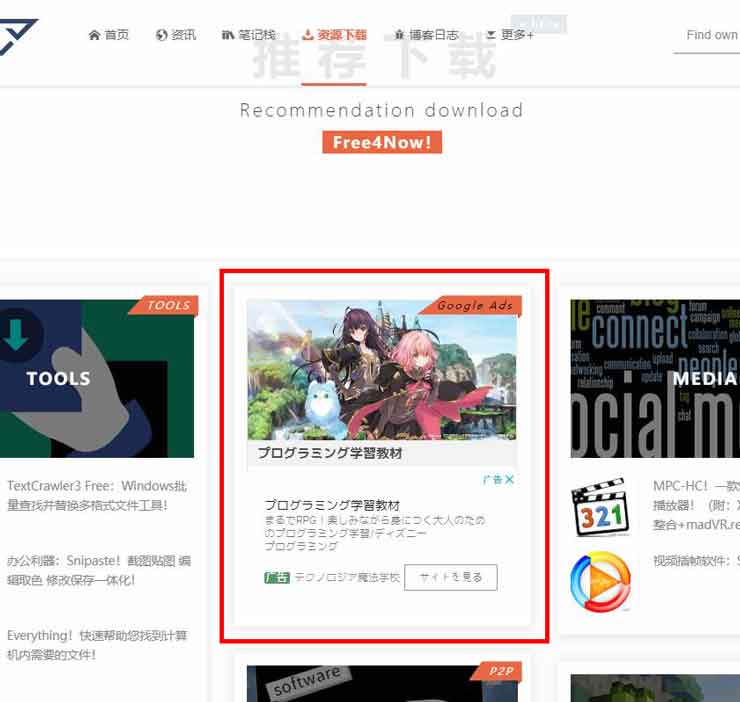Open the 博客日志 menu item
Viewport: 740px width, 702px height.
pyautogui.click(x=427, y=35)
